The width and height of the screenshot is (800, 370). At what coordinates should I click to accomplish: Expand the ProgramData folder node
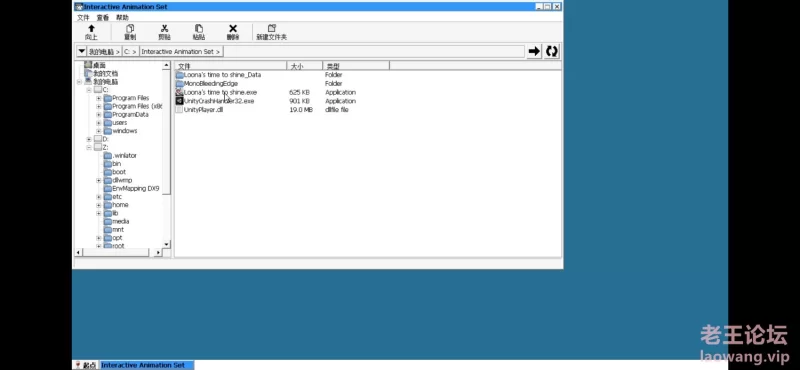pos(98,115)
